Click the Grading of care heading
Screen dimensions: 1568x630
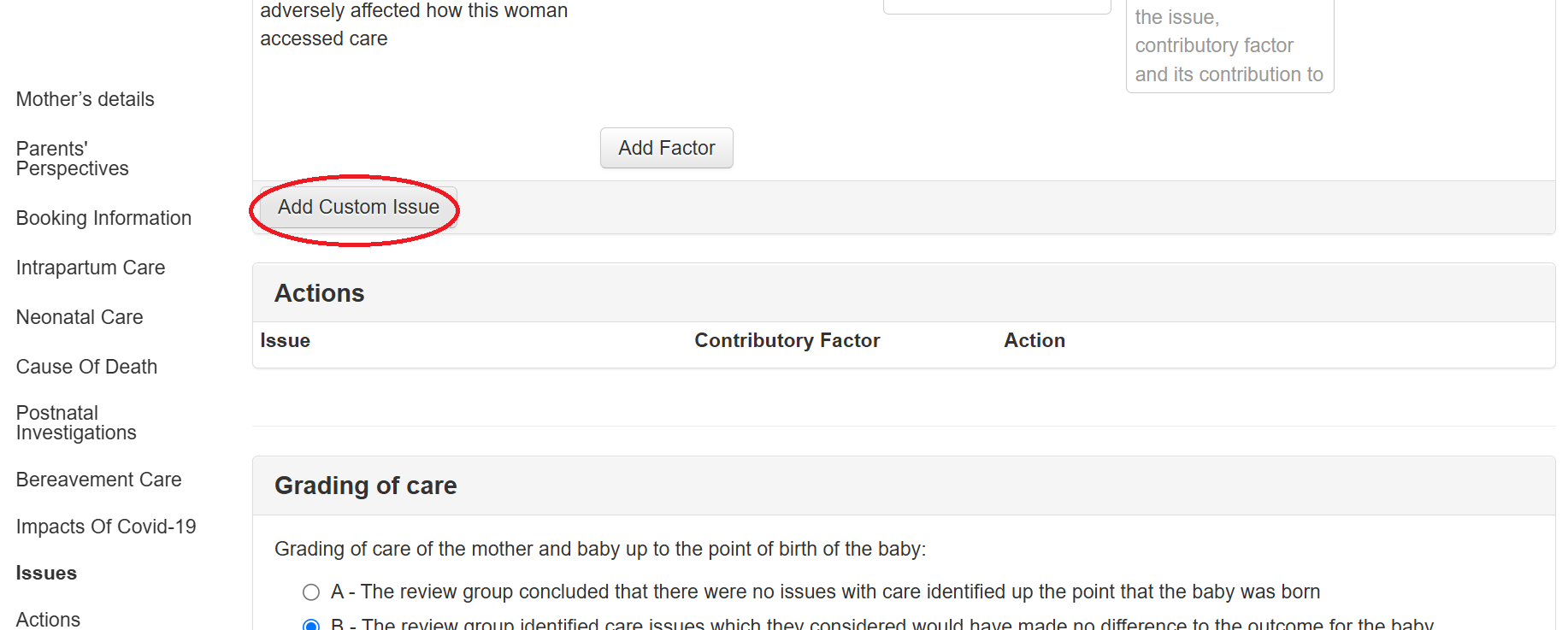tap(365, 486)
